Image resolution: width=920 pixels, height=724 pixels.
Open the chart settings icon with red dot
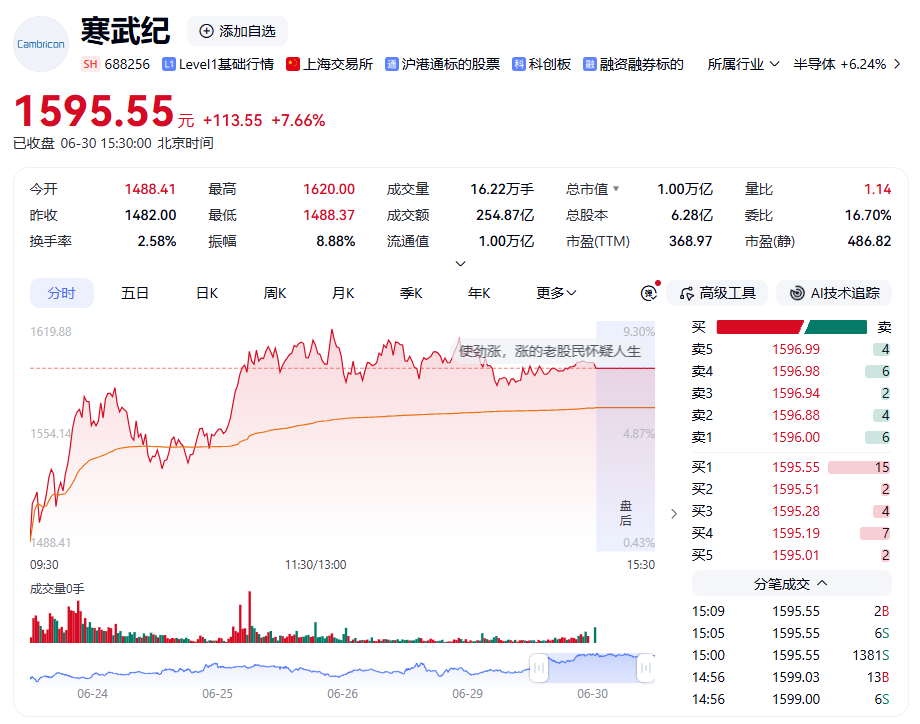click(x=650, y=292)
